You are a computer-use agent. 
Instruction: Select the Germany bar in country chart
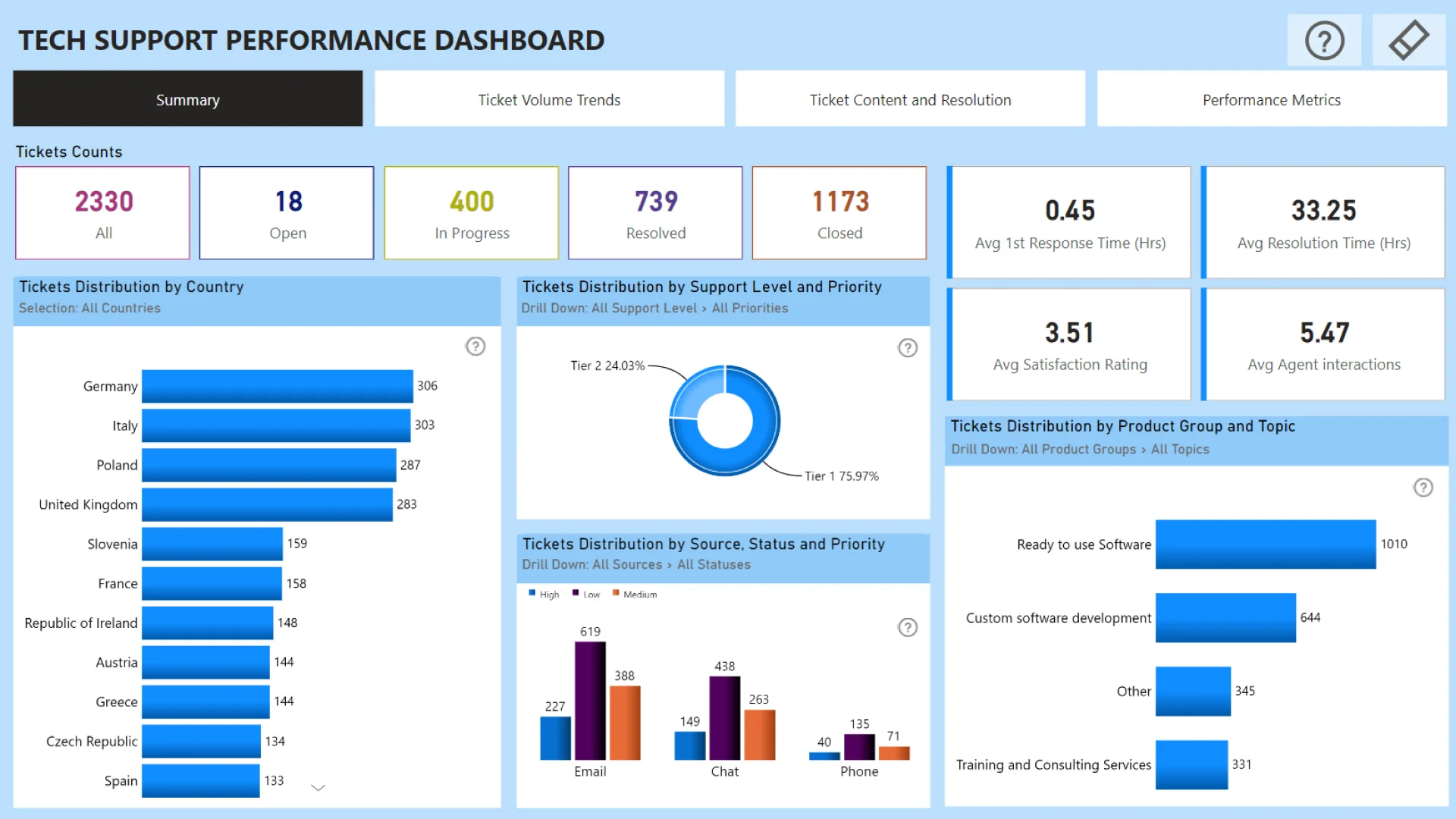click(278, 386)
